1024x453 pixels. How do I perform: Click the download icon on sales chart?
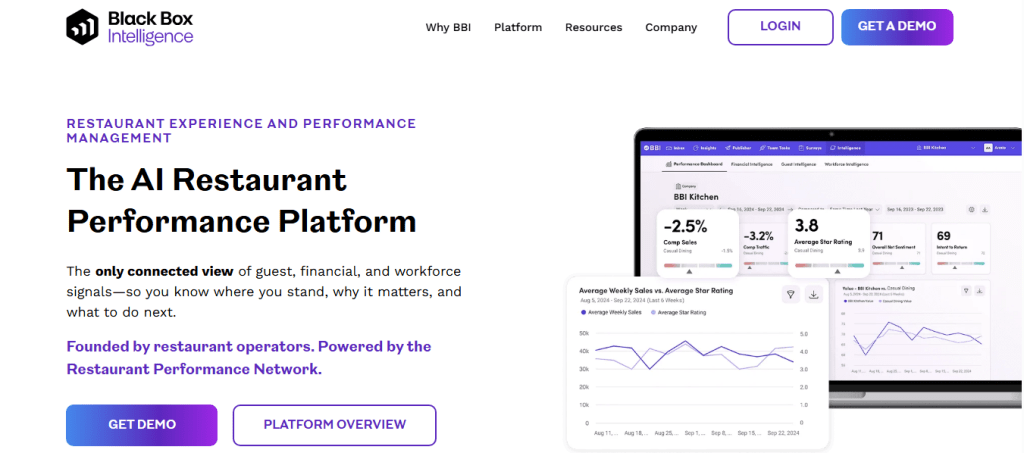coord(814,294)
